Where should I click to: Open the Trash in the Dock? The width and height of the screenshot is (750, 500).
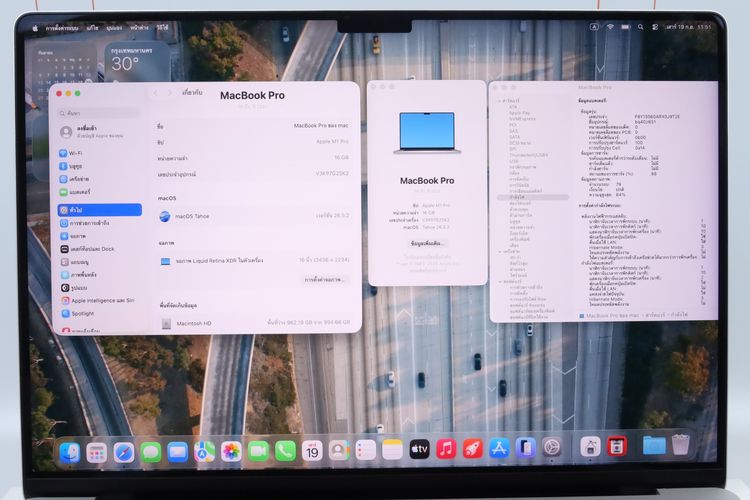click(680, 444)
